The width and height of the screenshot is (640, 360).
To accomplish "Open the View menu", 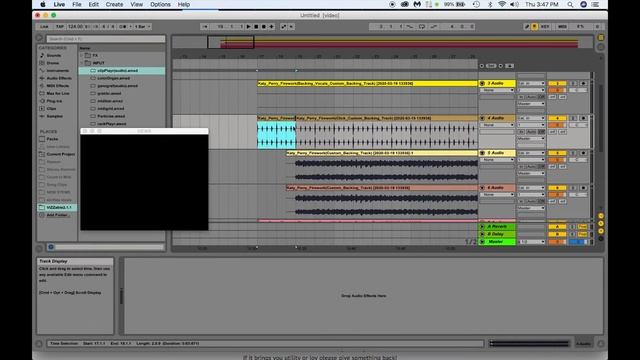I will pyautogui.click(x=136, y=4).
